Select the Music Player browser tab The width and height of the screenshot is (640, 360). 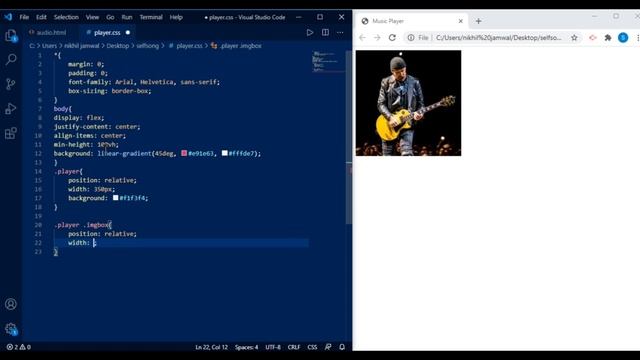pyautogui.click(x=412, y=21)
